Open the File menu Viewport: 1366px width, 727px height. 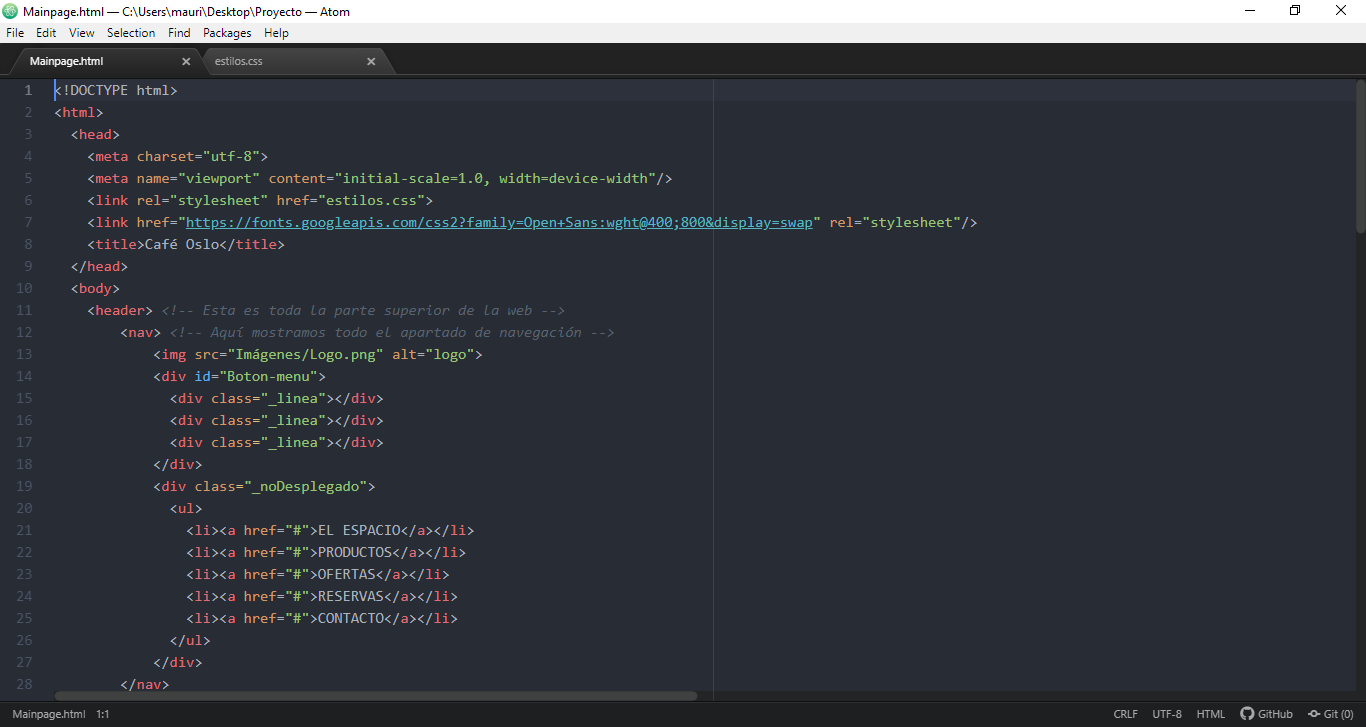(15, 33)
